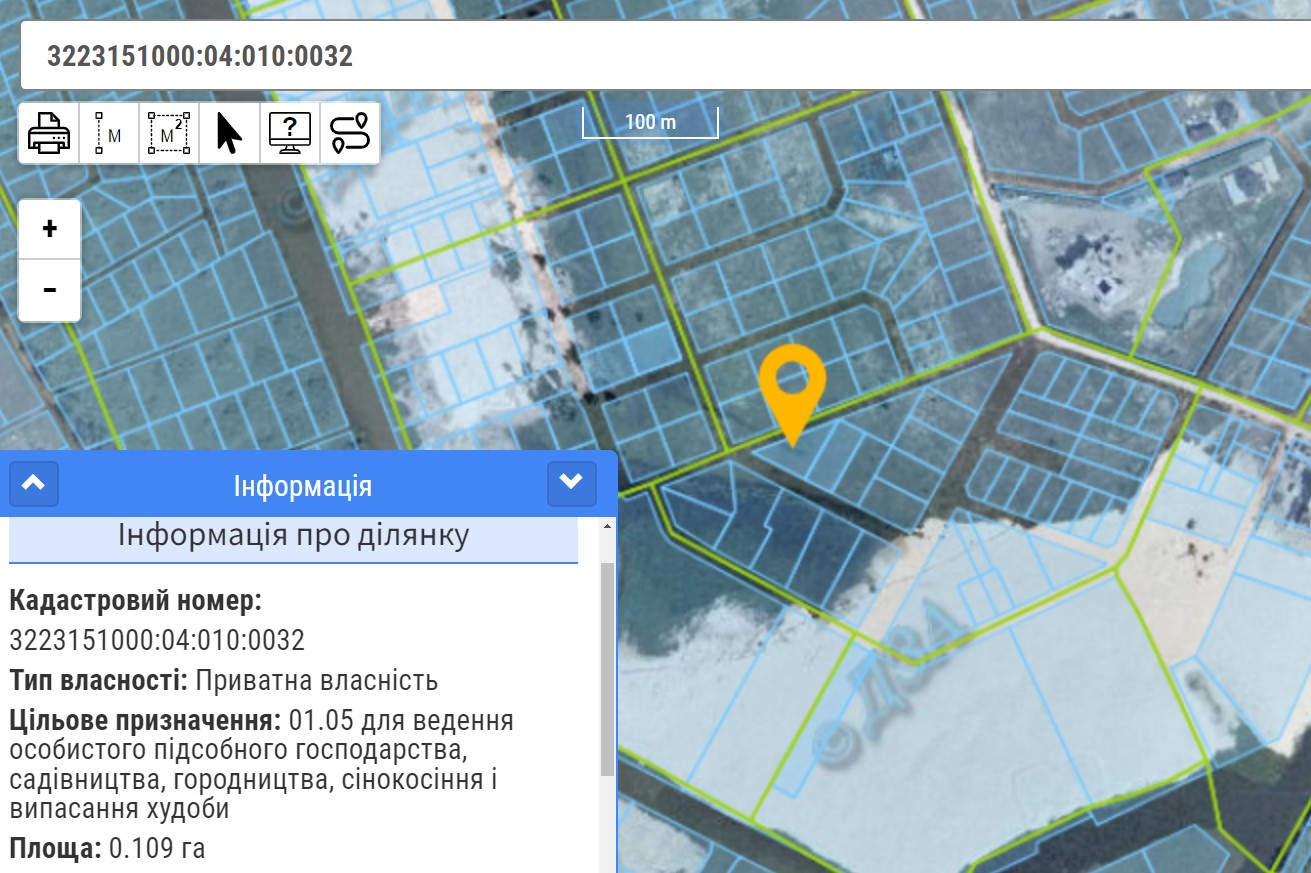Select the area measurement M² tool

point(169,132)
